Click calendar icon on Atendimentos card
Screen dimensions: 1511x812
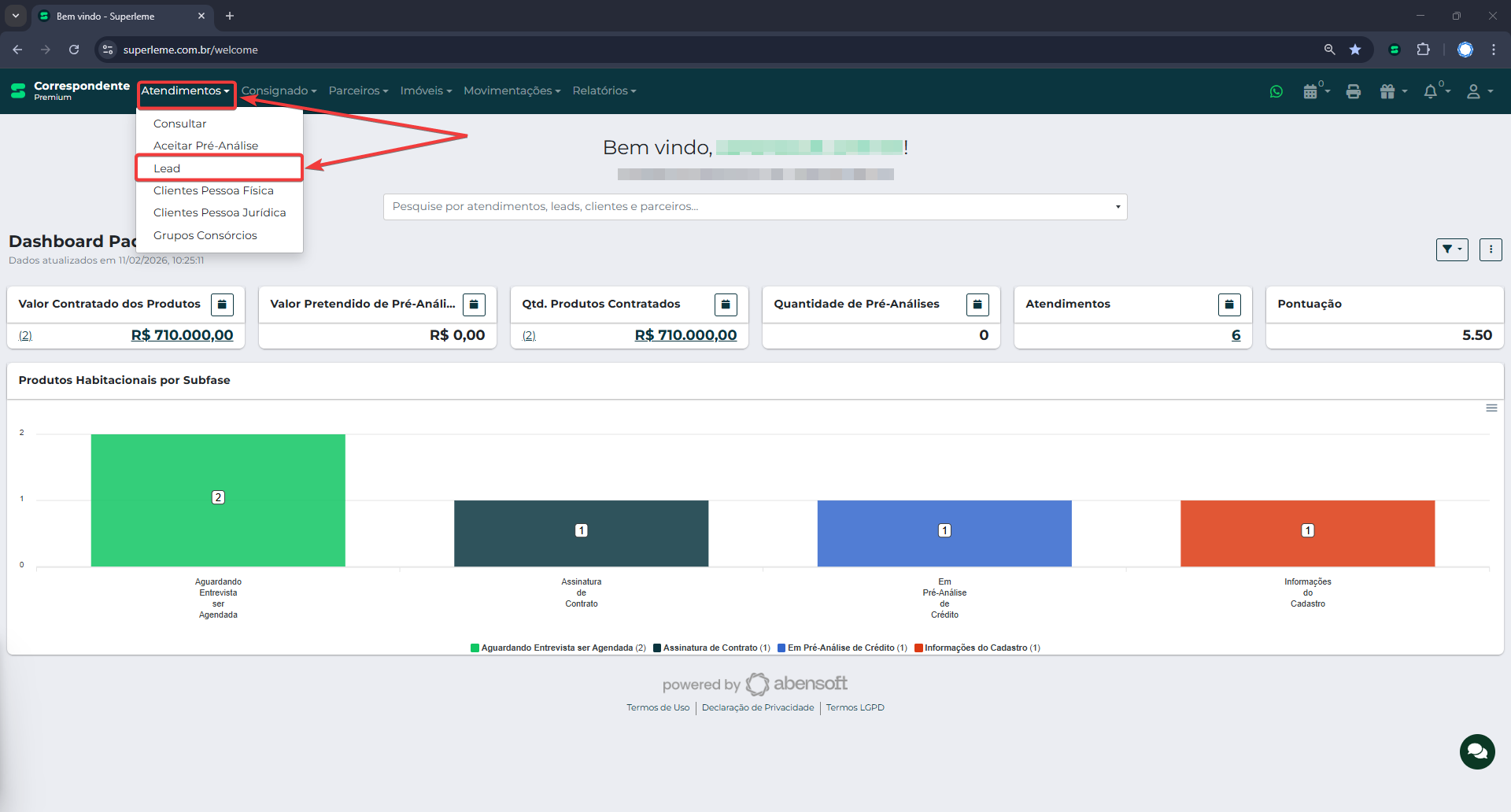click(1228, 304)
